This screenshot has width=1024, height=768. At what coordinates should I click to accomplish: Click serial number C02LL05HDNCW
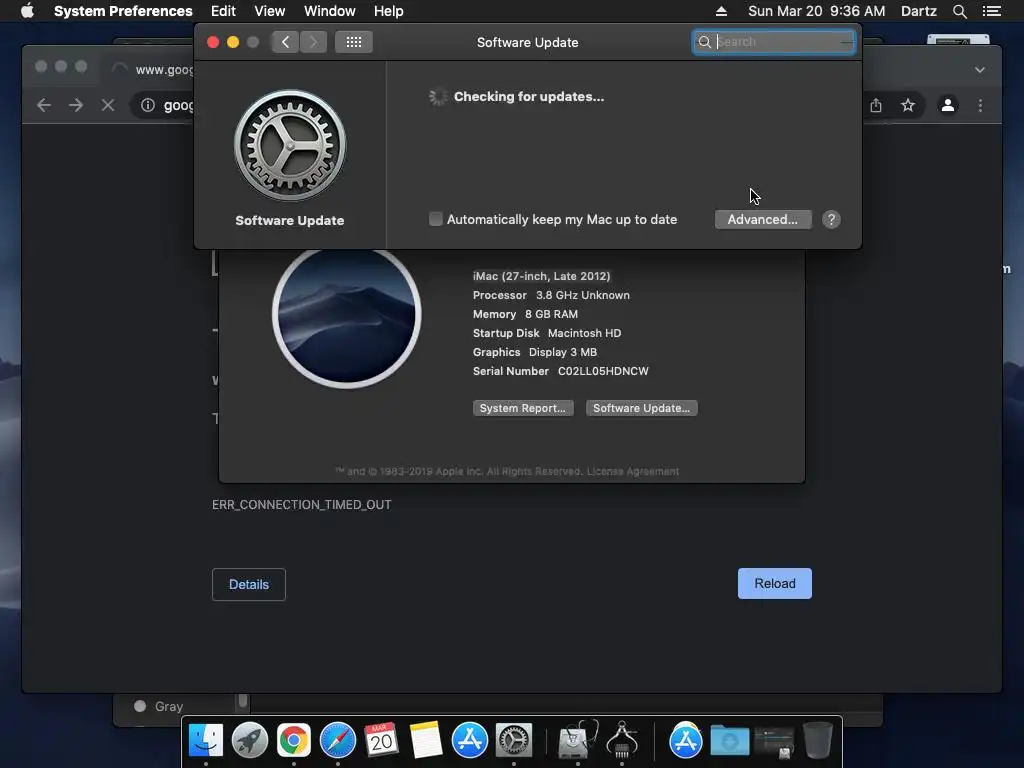[x=603, y=371]
